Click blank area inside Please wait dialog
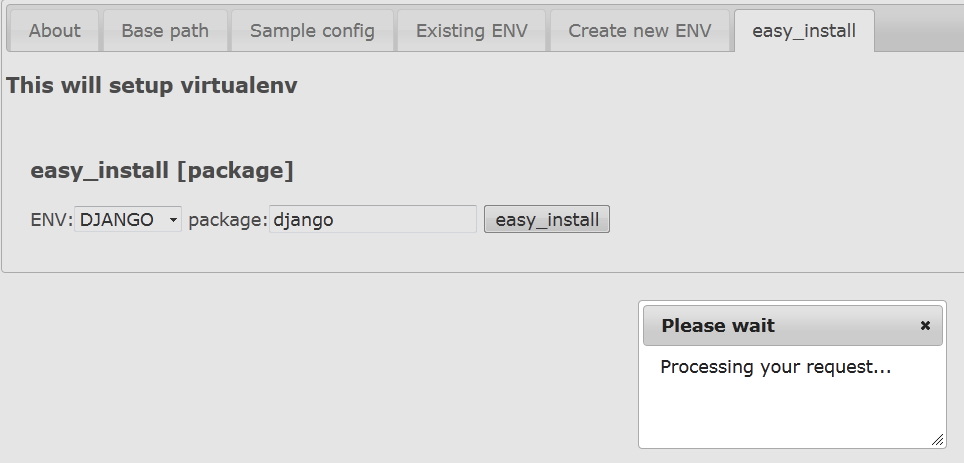The width and height of the screenshot is (964, 463). (x=792, y=412)
